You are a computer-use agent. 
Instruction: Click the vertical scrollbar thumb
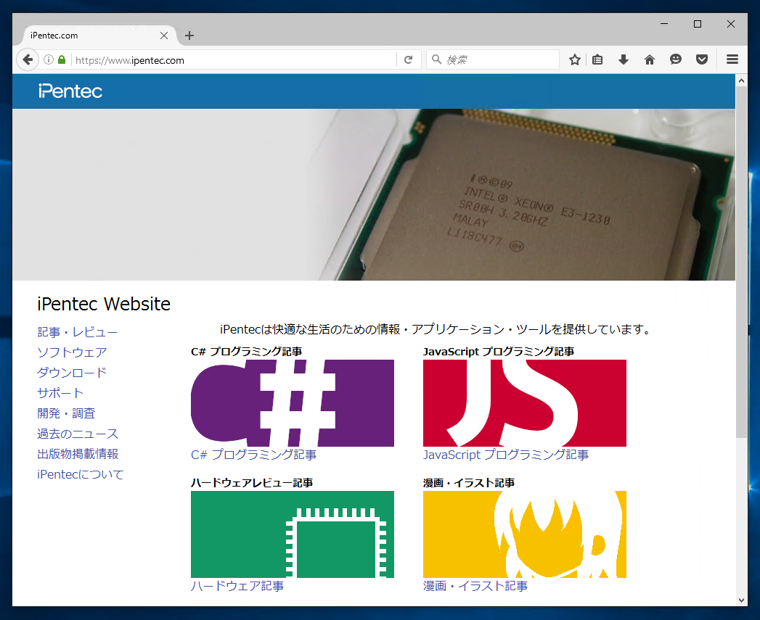pos(741,262)
